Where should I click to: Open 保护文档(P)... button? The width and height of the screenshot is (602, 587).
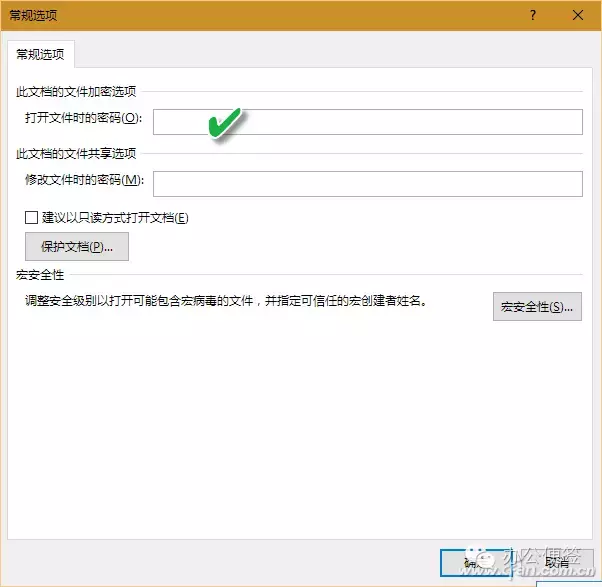77,246
